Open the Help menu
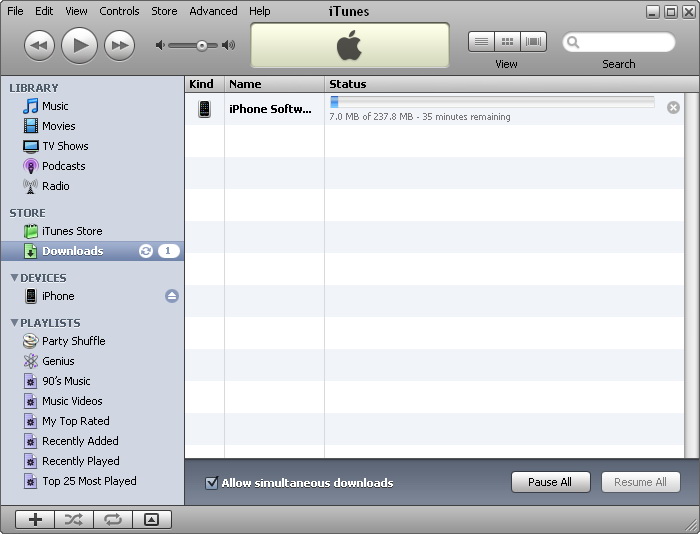The height and width of the screenshot is (534, 700). point(260,11)
